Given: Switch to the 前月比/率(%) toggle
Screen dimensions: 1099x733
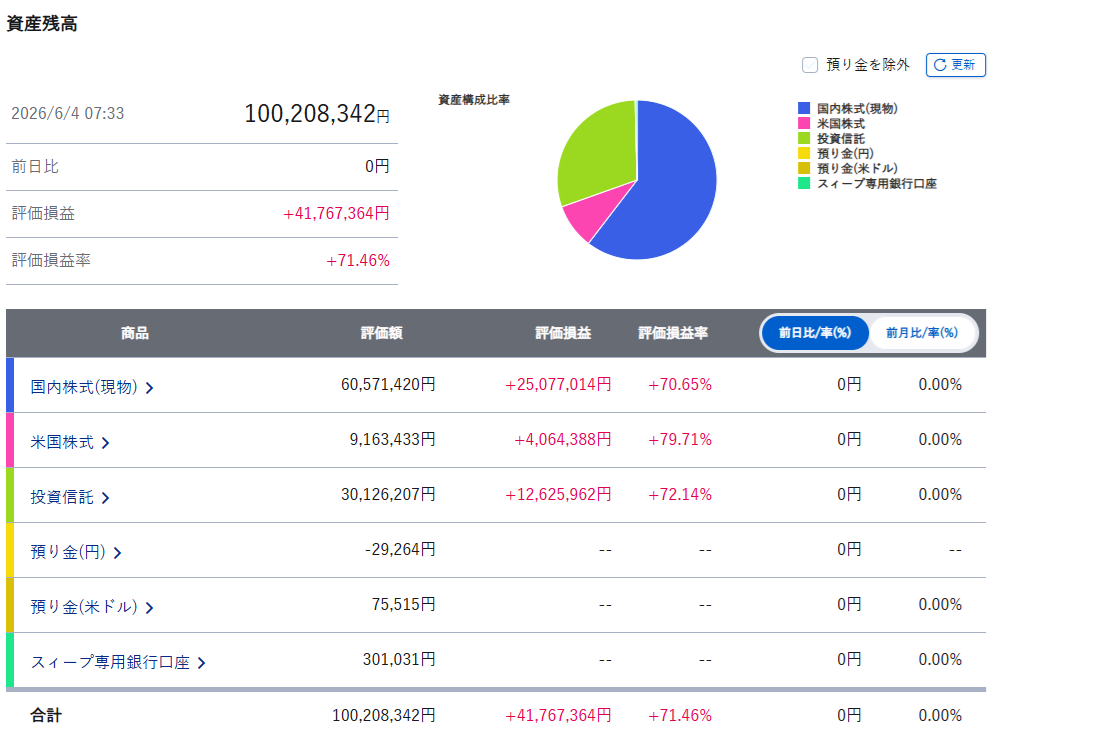Looking at the screenshot, I should point(922,333).
